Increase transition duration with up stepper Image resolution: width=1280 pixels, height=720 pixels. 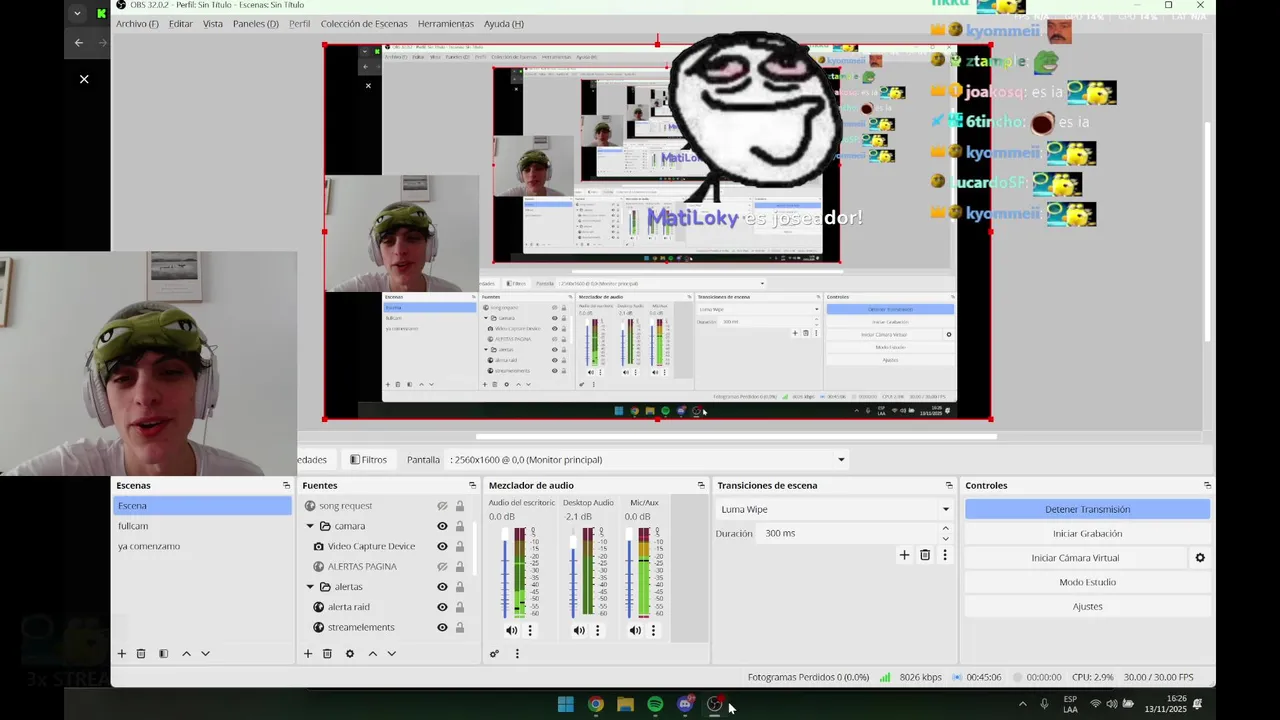click(x=946, y=528)
